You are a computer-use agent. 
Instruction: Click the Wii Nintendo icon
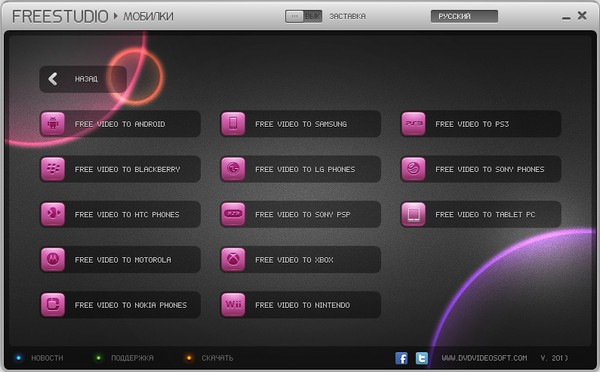[x=233, y=305]
